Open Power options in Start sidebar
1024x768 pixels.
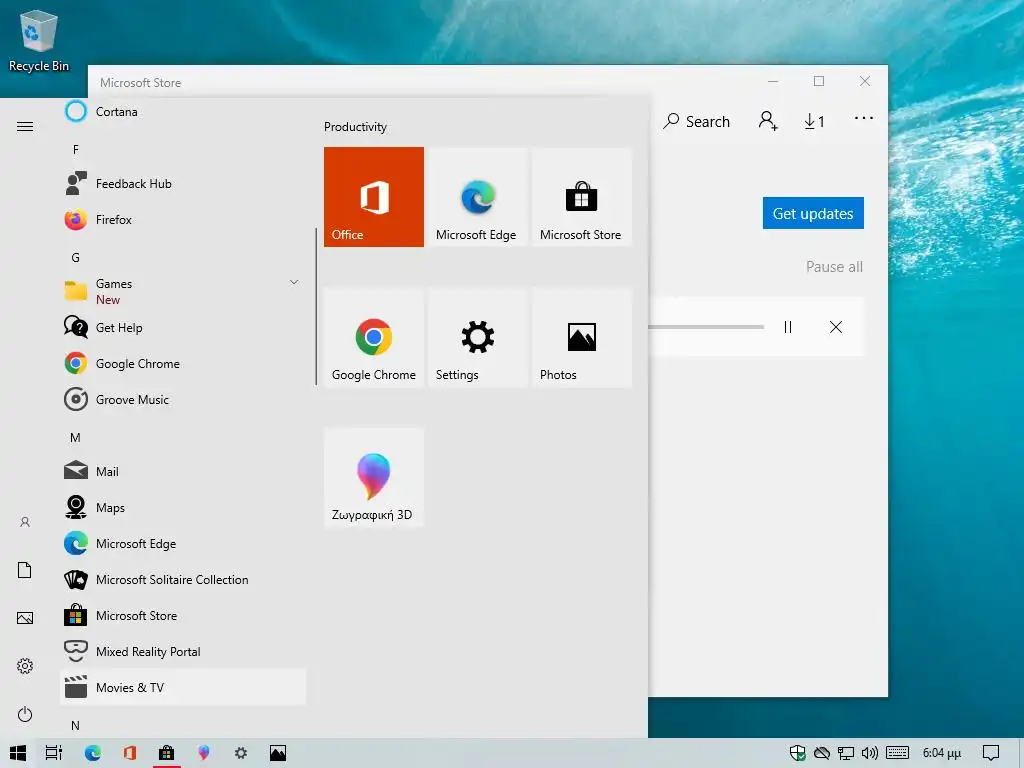tap(25, 714)
